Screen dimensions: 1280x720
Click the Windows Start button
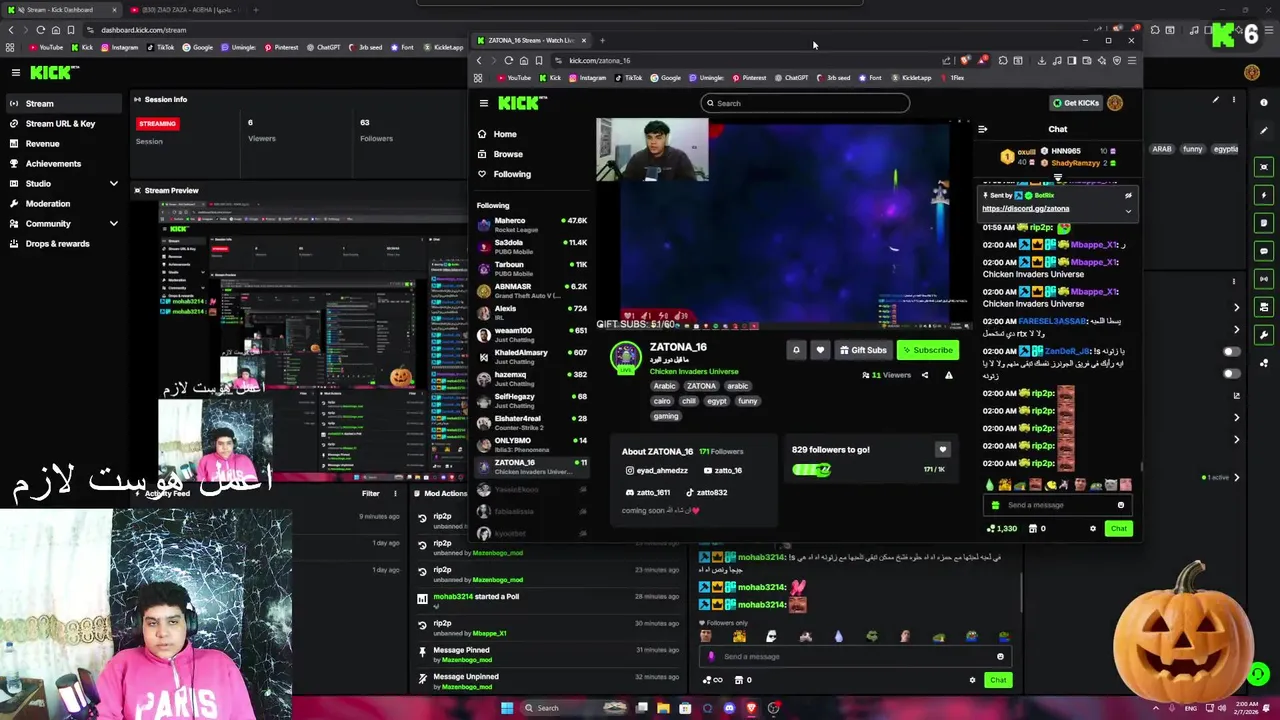tap(507, 708)
